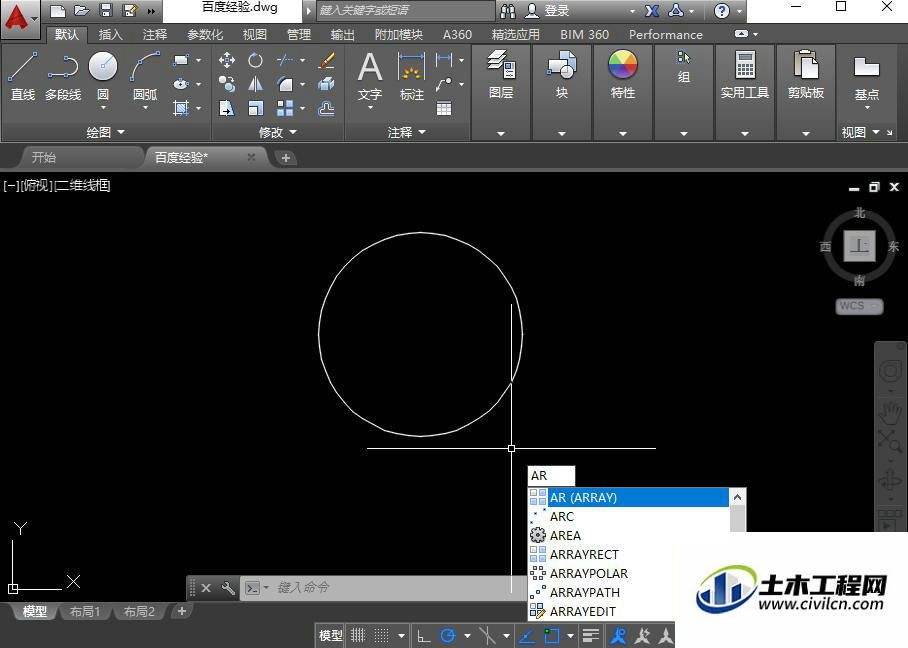Toggle lineweight display in status bar
908x648 pixels.
(591, 636)
